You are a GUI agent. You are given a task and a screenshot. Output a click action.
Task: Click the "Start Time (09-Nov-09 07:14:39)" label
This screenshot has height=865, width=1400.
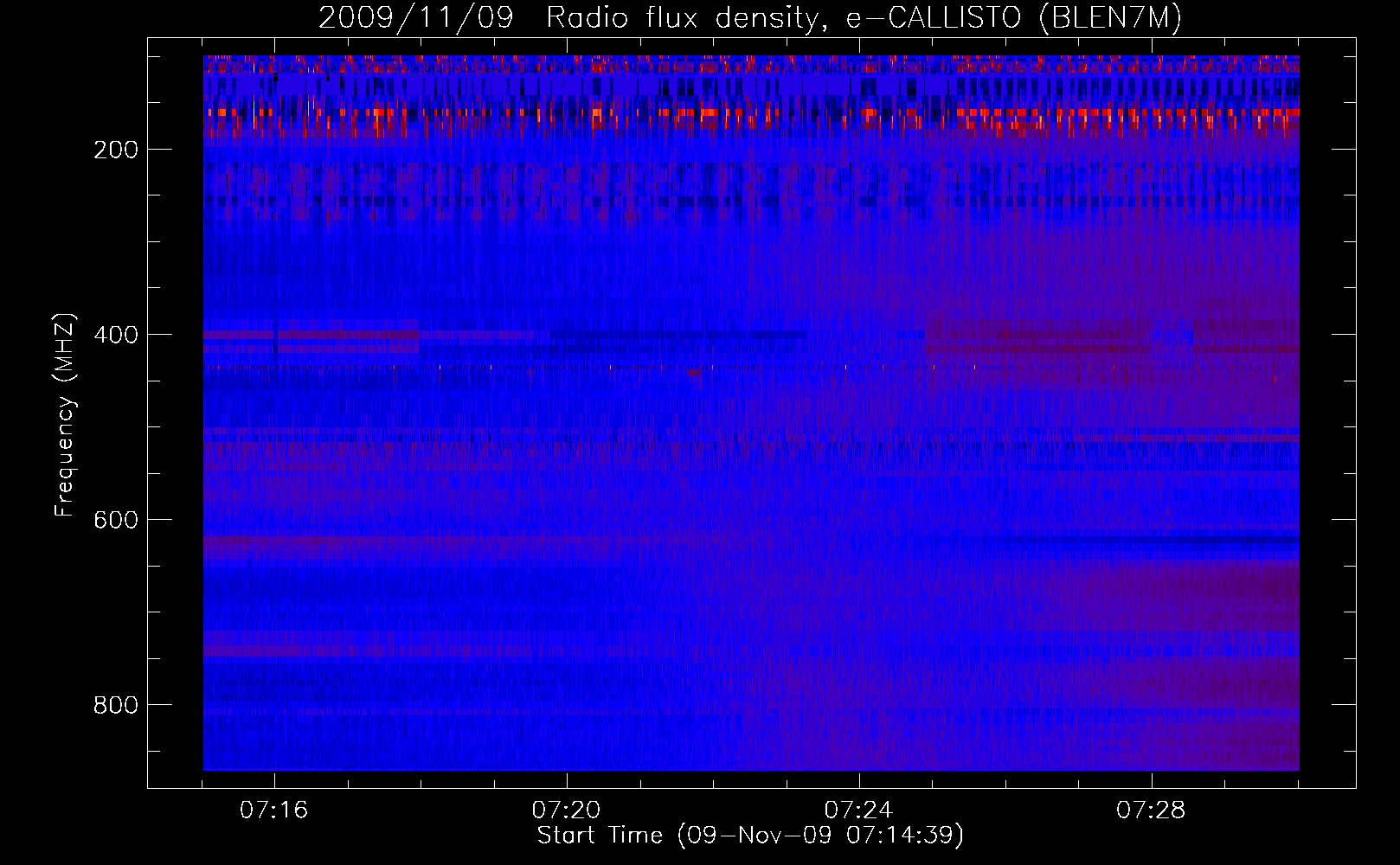750,836
